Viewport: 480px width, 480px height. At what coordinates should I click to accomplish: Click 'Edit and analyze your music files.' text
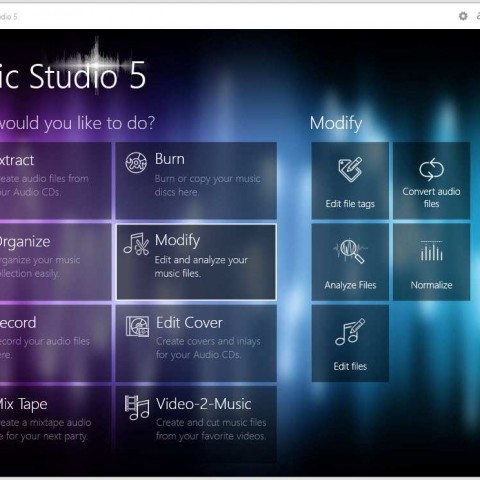[201, 267]
